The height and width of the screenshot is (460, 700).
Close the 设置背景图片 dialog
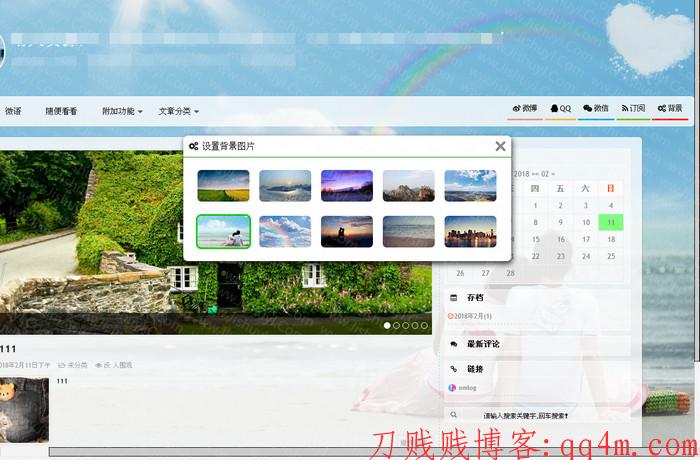(x=500, y=146)
